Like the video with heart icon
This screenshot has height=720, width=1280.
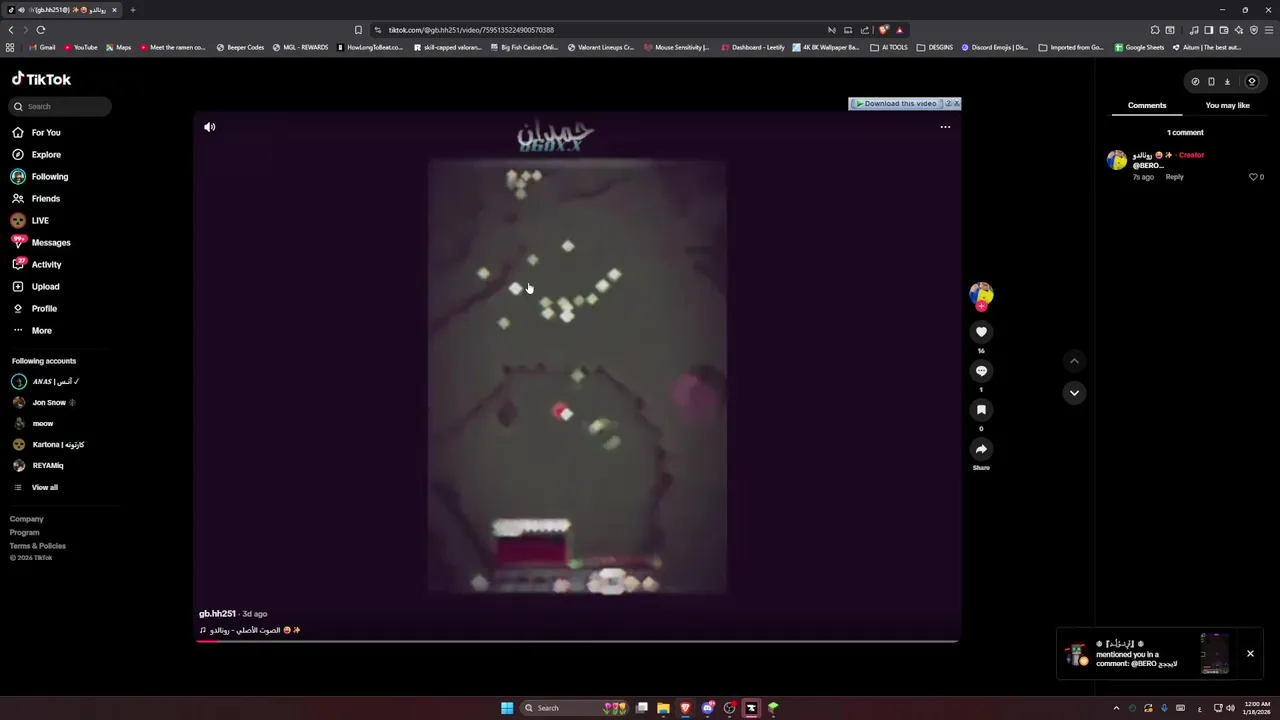[981, 332]
